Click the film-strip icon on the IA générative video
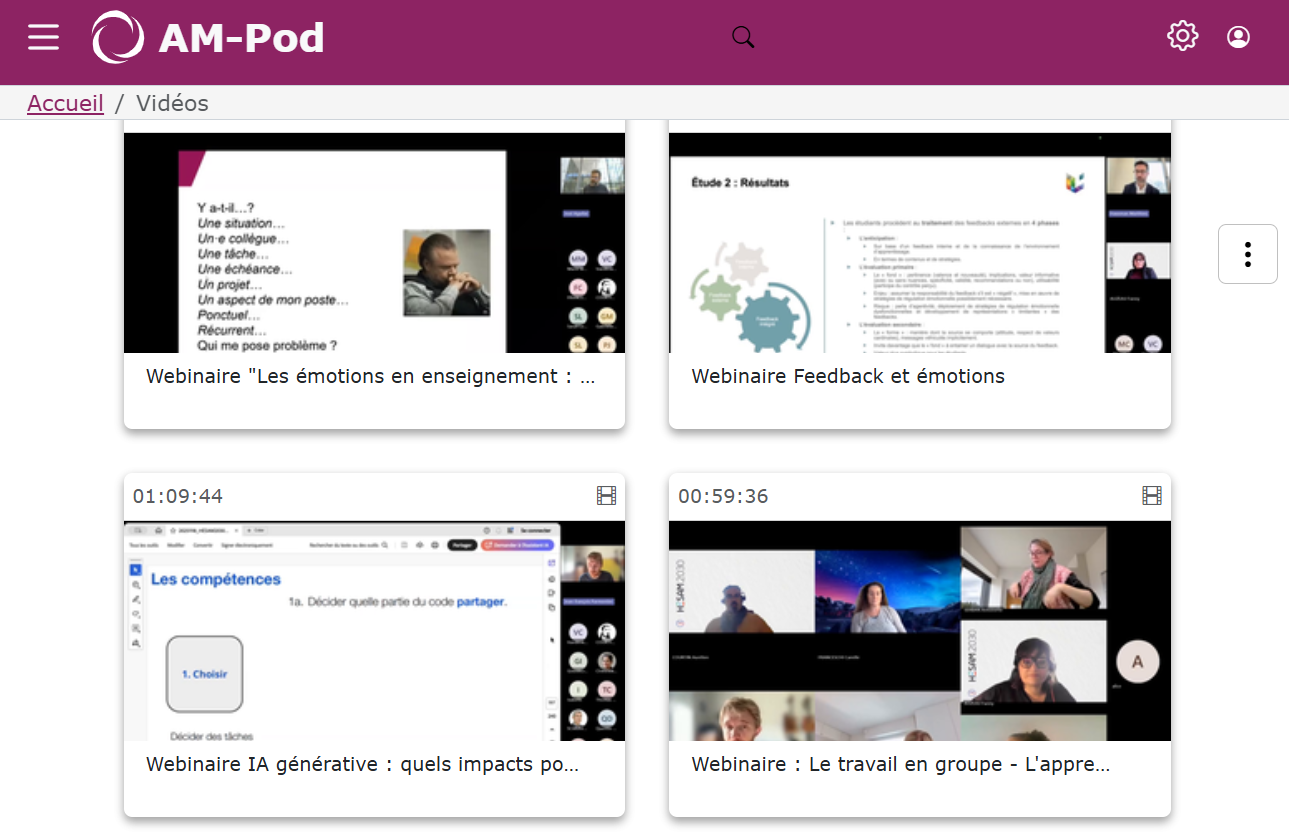1289x839 pixels. (605, 495)
